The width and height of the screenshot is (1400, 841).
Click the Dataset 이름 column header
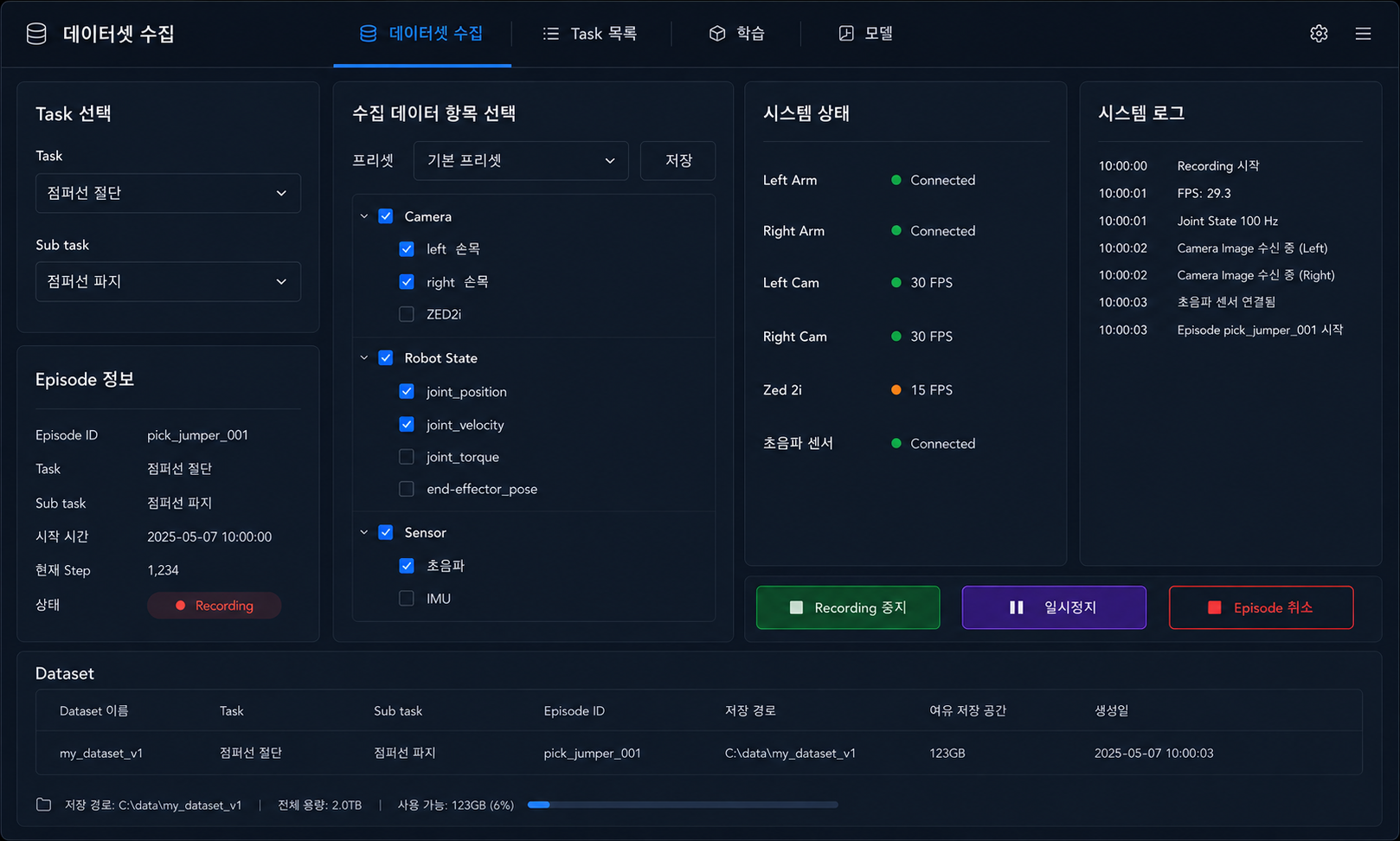94,711
